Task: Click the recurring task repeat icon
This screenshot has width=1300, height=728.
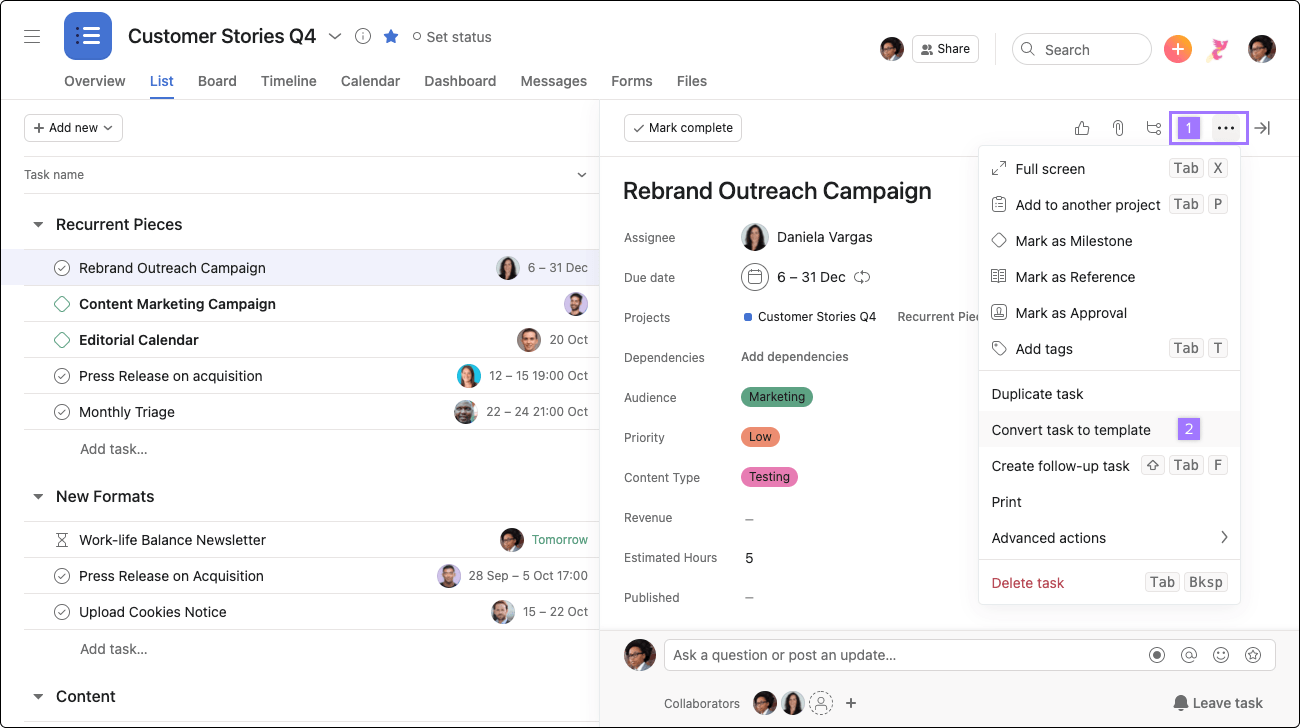Action: coord(862,277)
